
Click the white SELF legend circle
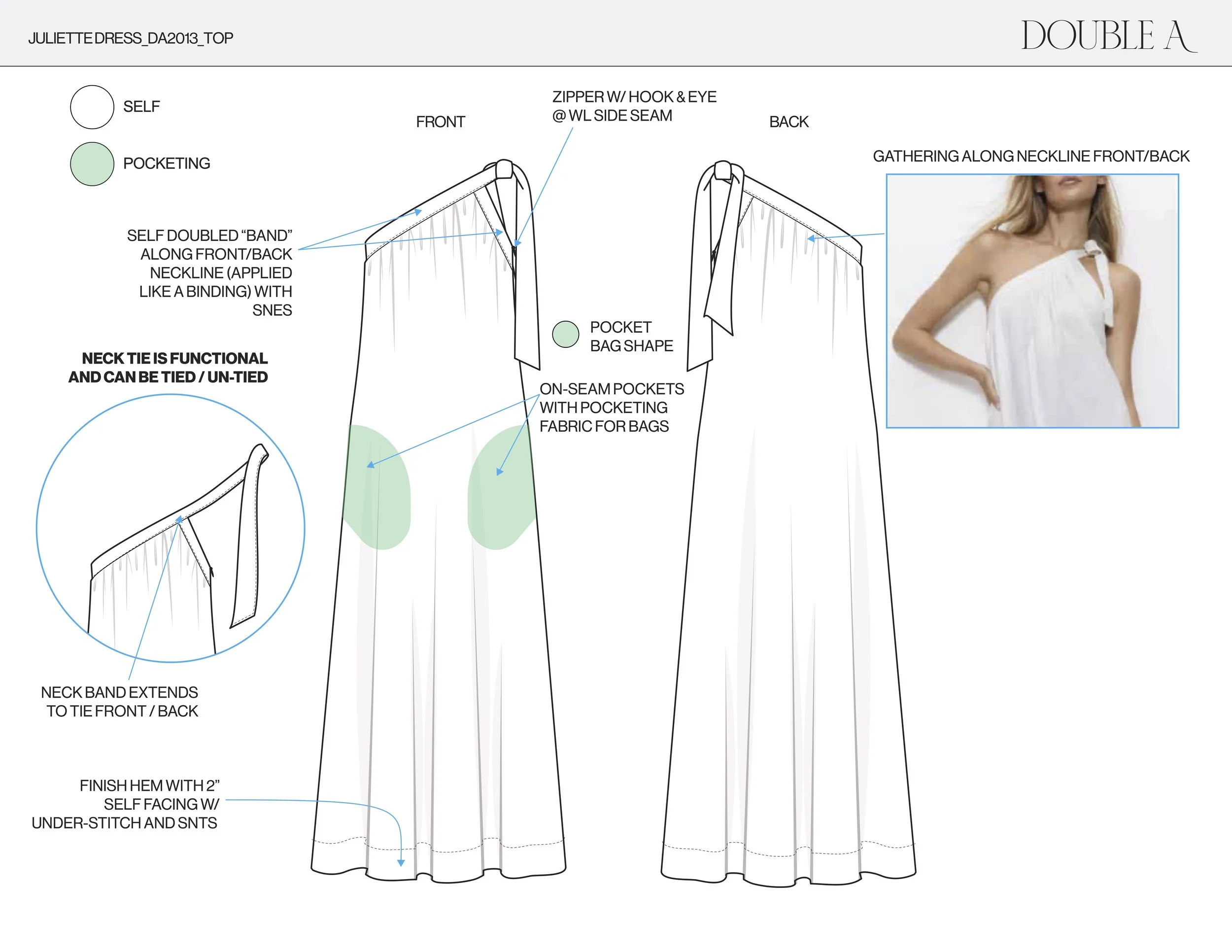pyautogui.click(x=92, y=107)
